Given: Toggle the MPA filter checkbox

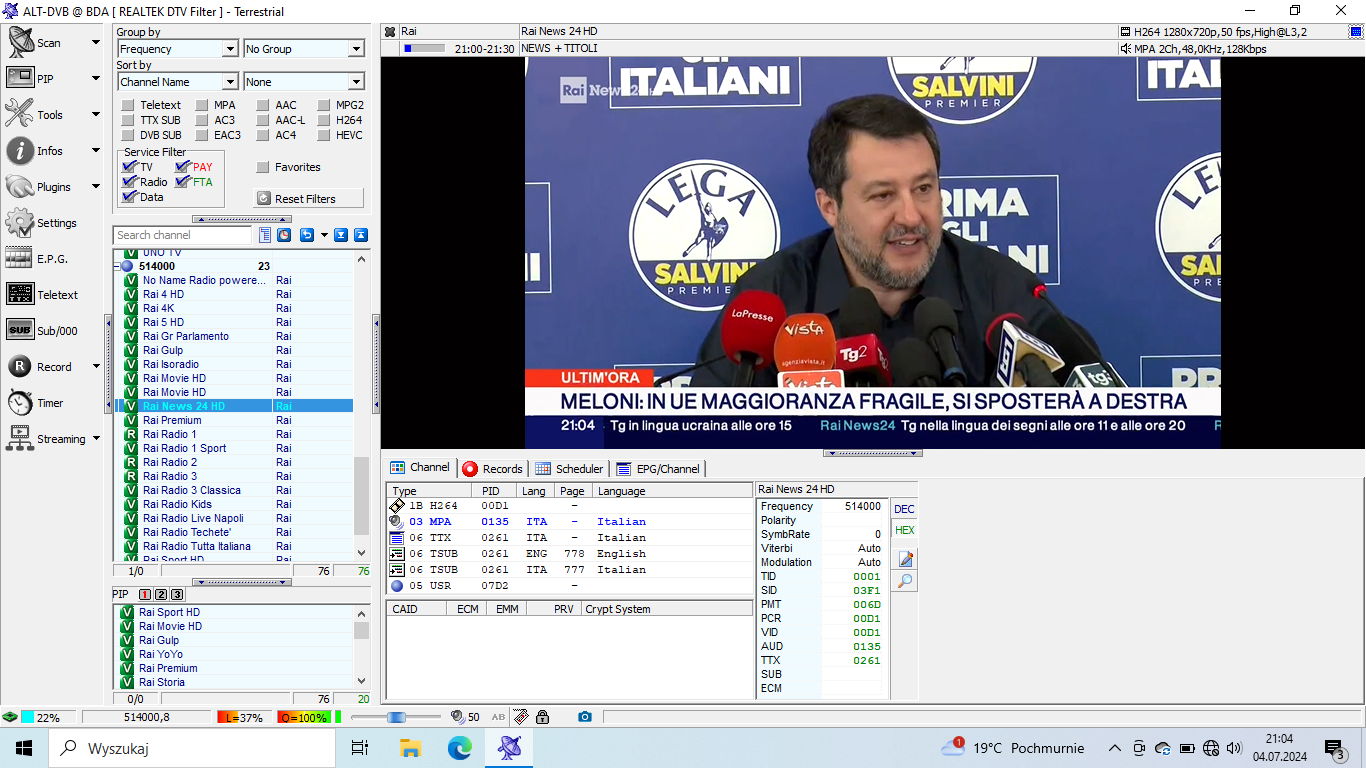Looking at the screenshot, I should (x=201, y=105).
